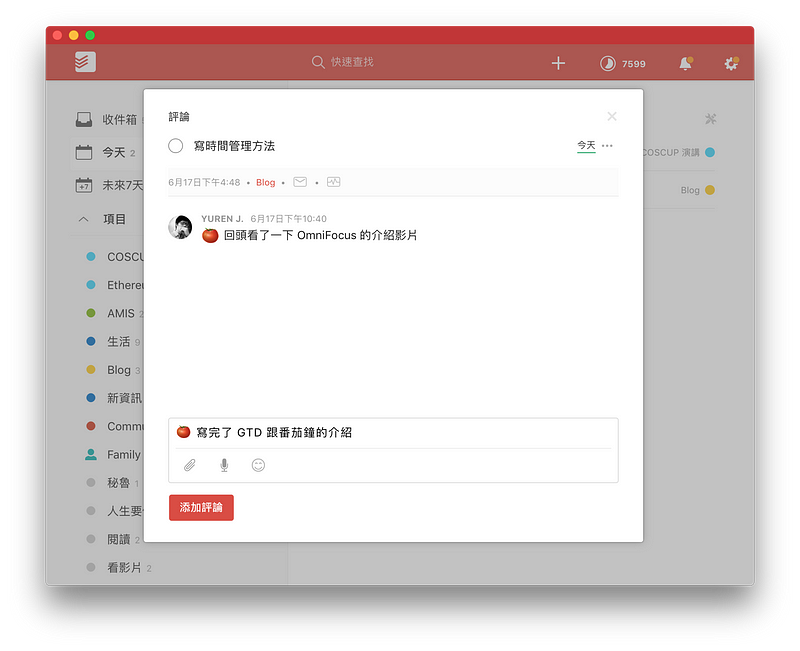Screen dimensions: 800x651
Task: Open karma score 7599 indicator
Action: pyautogui.click(x=622, y=63)
